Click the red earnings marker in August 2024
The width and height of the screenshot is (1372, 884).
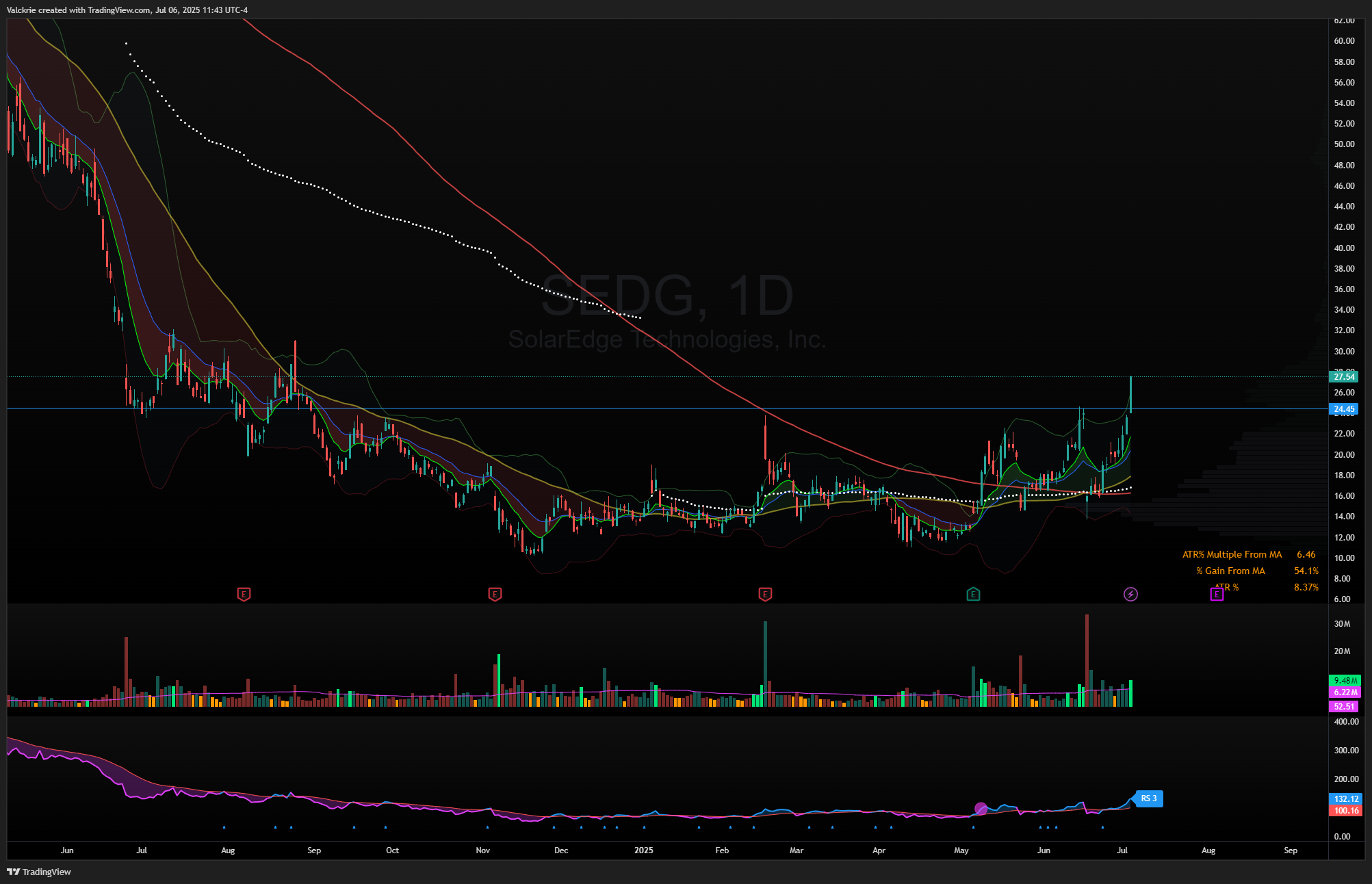point(244,594)
